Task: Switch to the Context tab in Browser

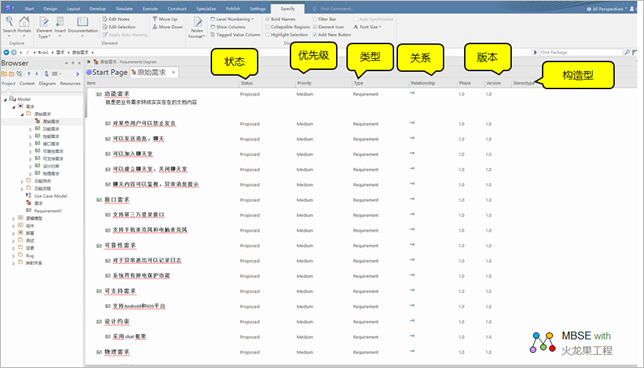Action: click(27, 83)
